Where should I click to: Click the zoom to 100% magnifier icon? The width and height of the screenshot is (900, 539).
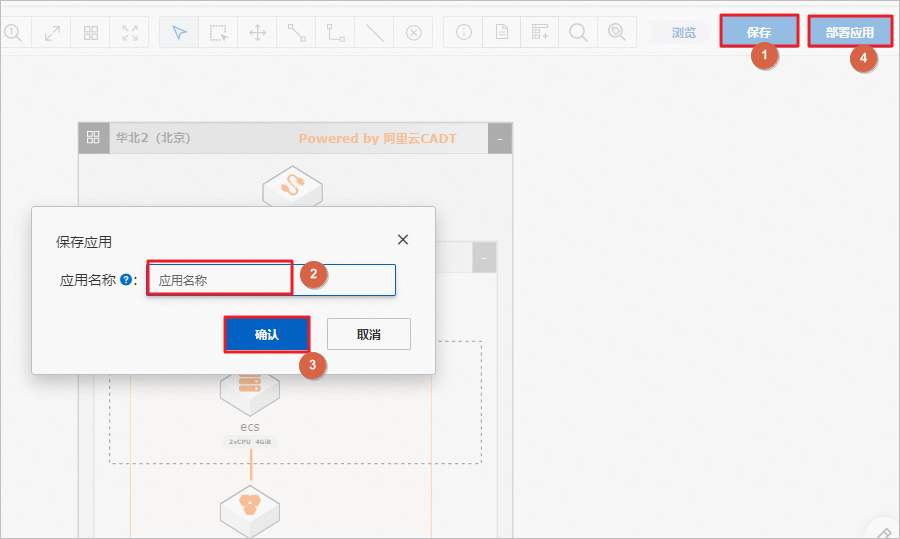(x=13, y=32)
